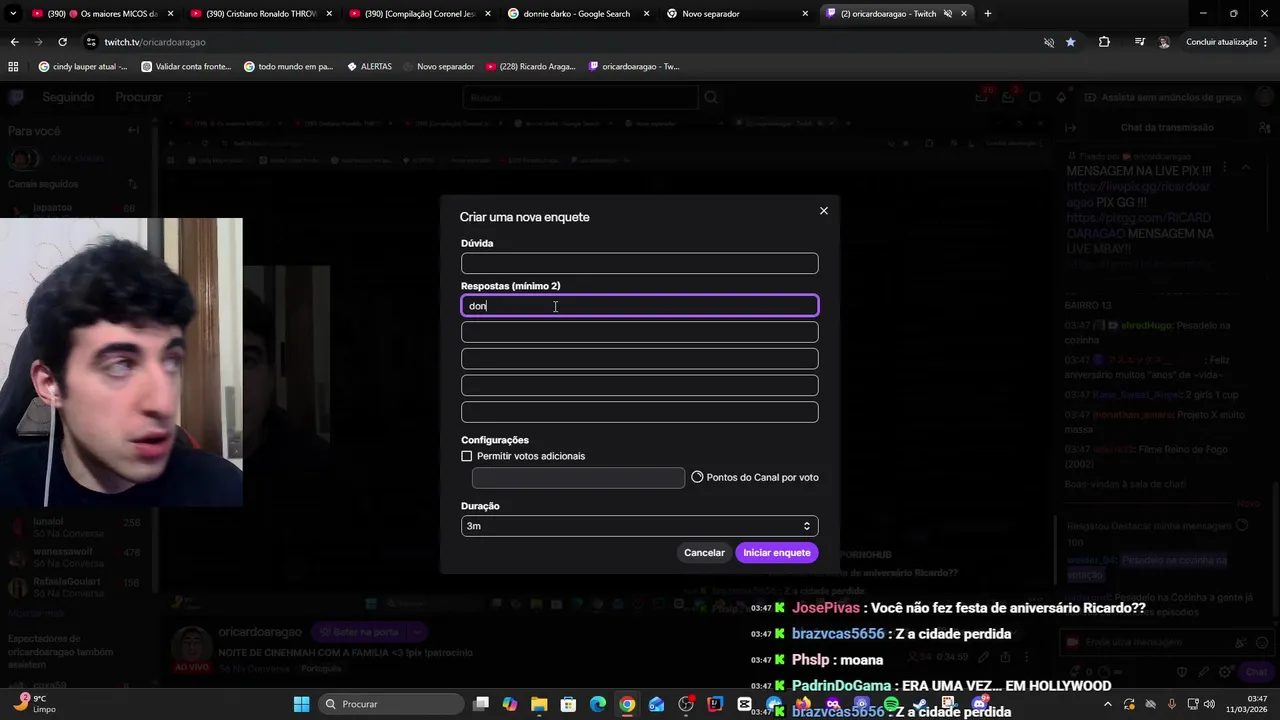Open a new tab with plus button
Image resolution: width=1280 pixels, height=720 pixels.
coord(988,14)
